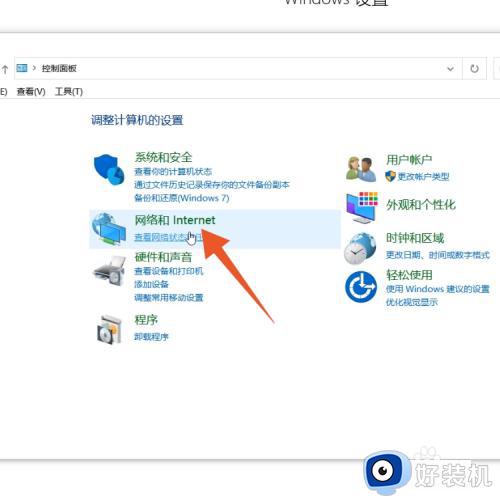This screenshot has height=500, width=500.
Task: Open the 程序 heading link
Action: [146, 320]
